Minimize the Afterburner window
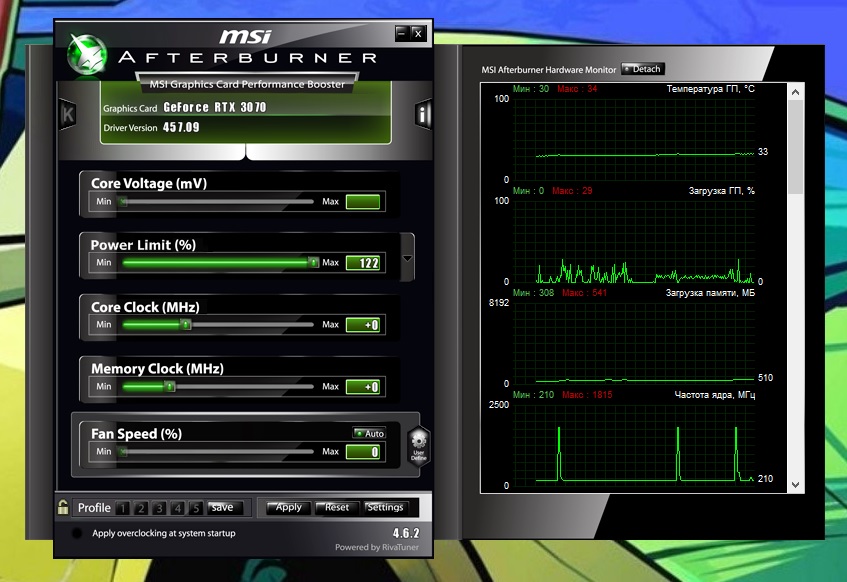 (x=401, y=34)
